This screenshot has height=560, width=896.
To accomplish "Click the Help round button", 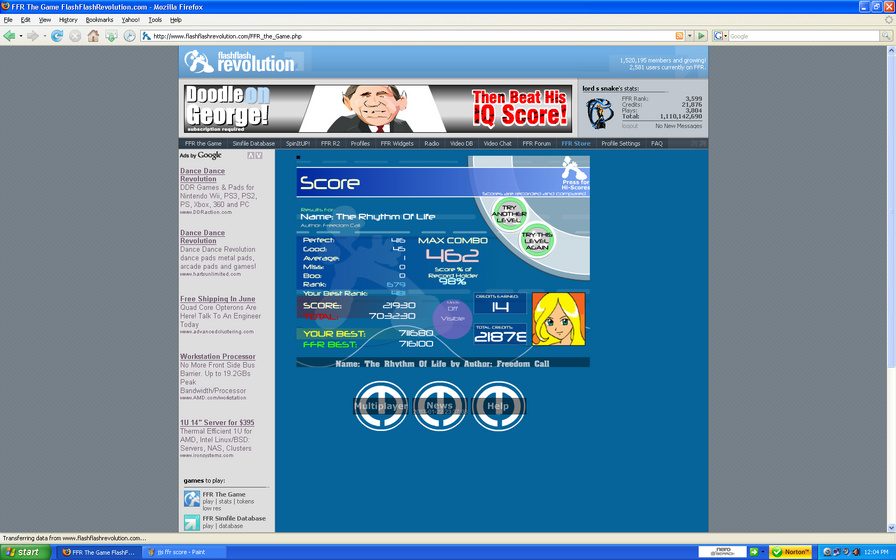I will [x=498, y=406].
